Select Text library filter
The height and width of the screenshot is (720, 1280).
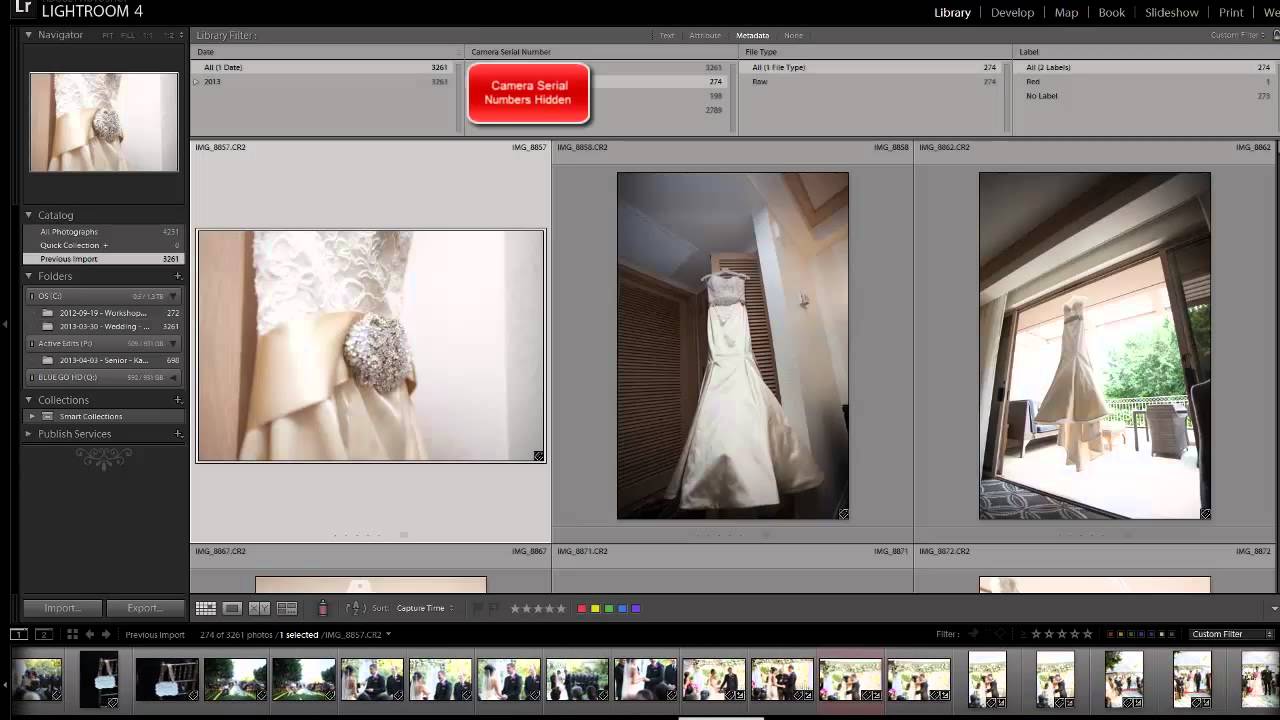667,36
